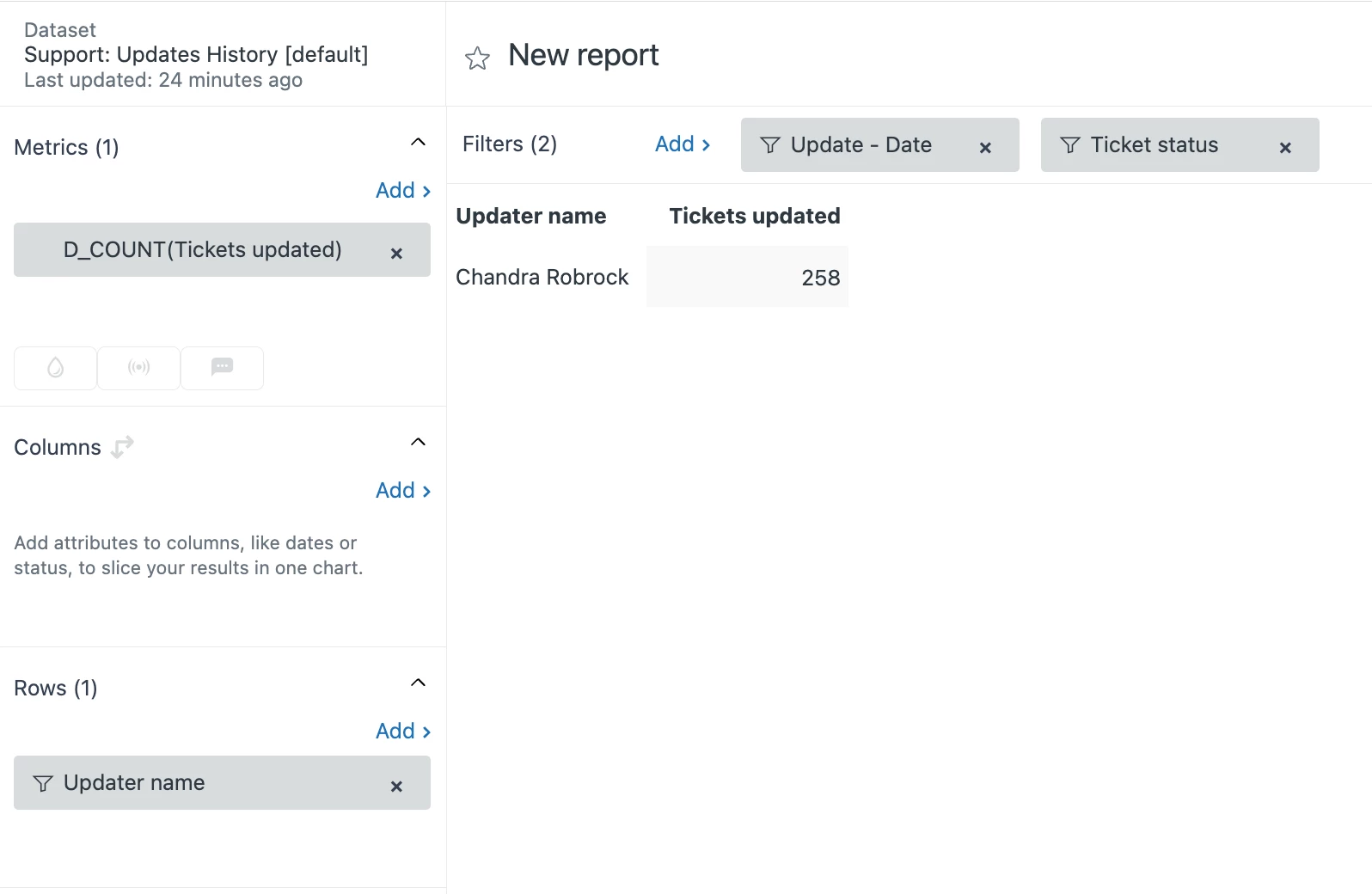This screenshot has width=1372, height=894.
Task: Add a row attribute
Action: click(x=402, y=732)
